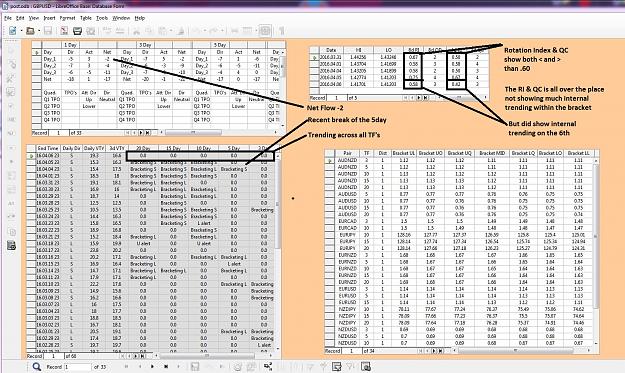625x373 pixels.
Task: Click the Bracket MID column header
Action: tap(492, 153)
